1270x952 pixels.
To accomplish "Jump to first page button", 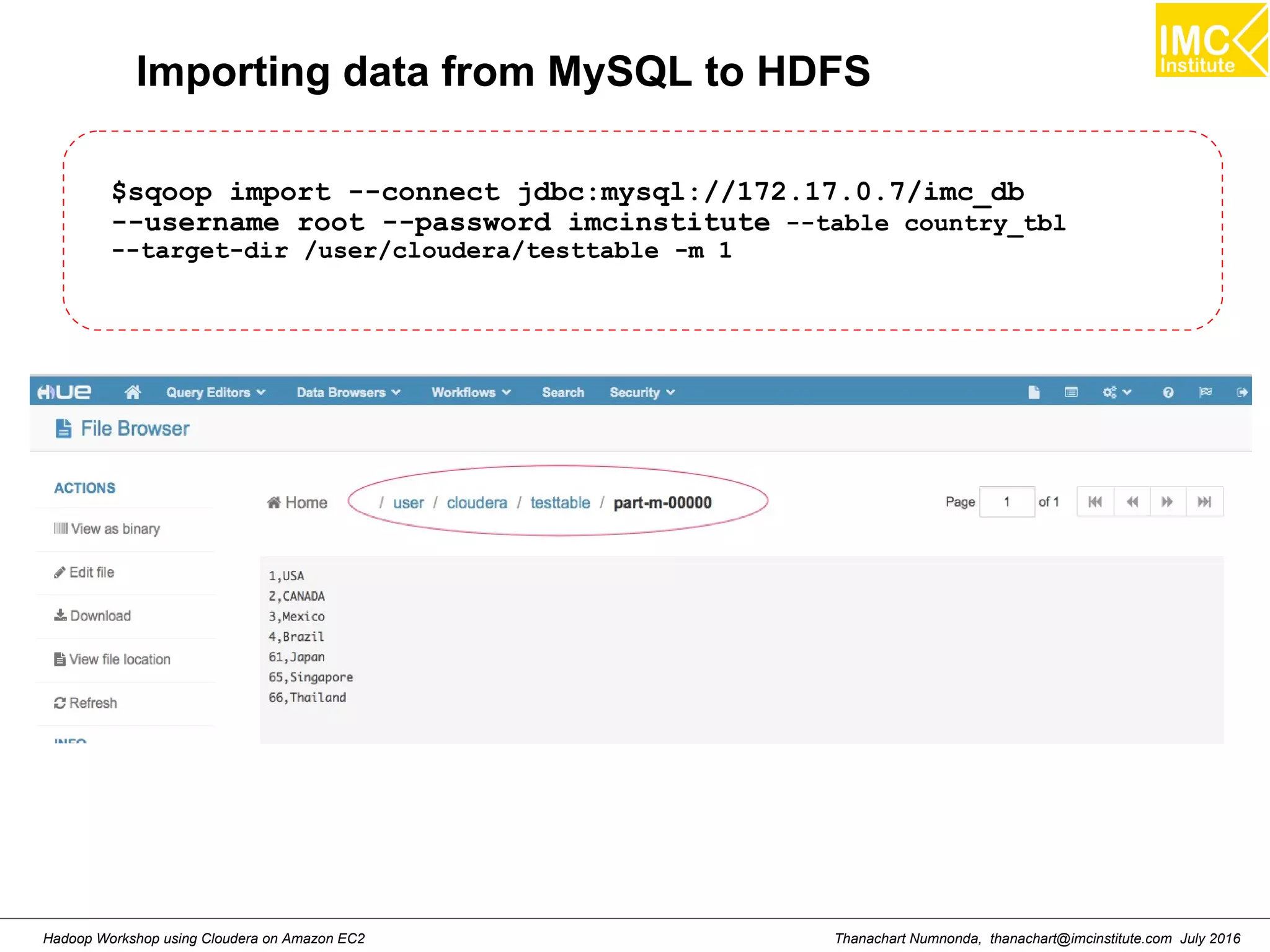I will click(x=1095, y=502).
